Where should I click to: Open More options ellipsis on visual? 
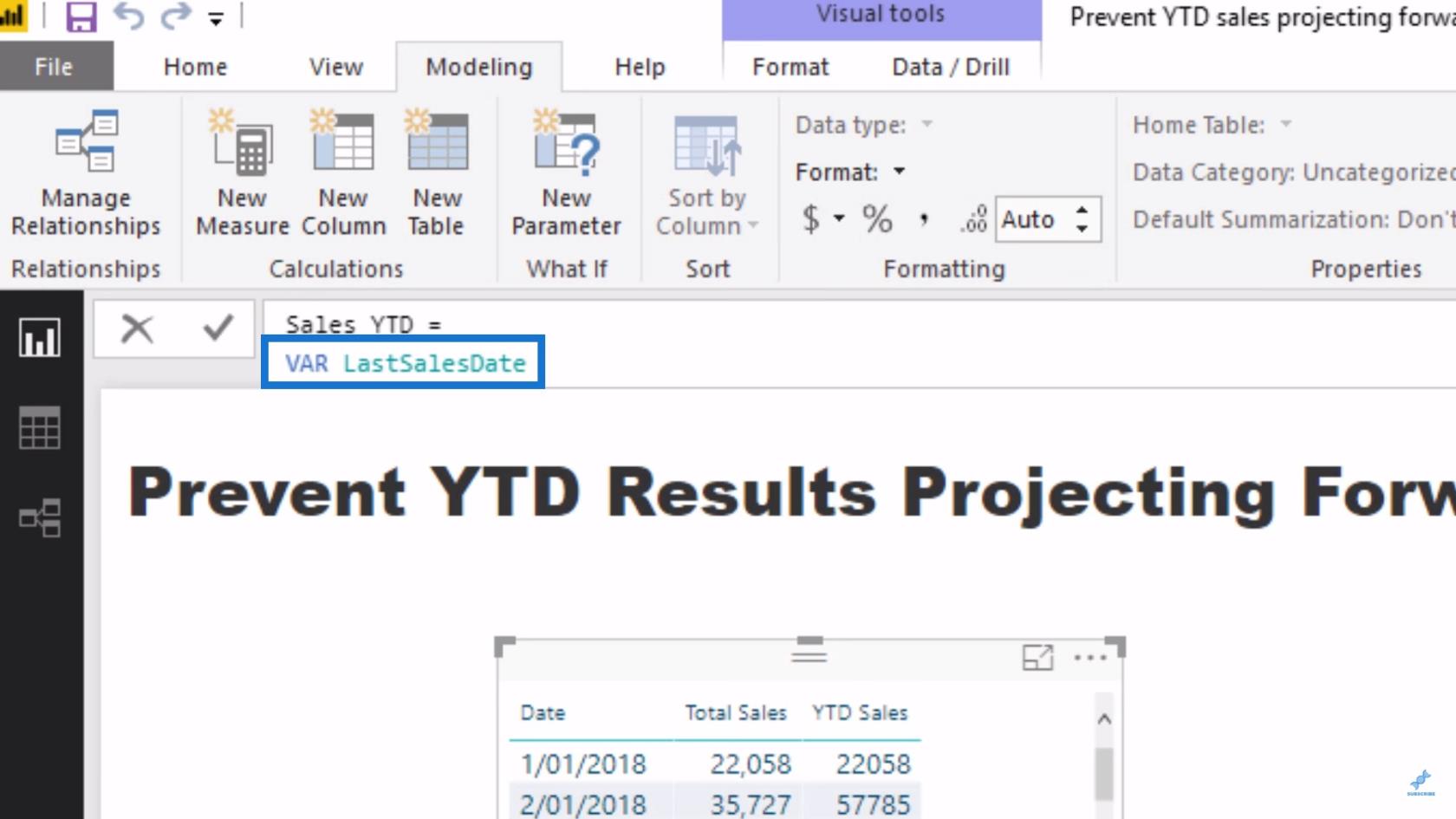1089,658
